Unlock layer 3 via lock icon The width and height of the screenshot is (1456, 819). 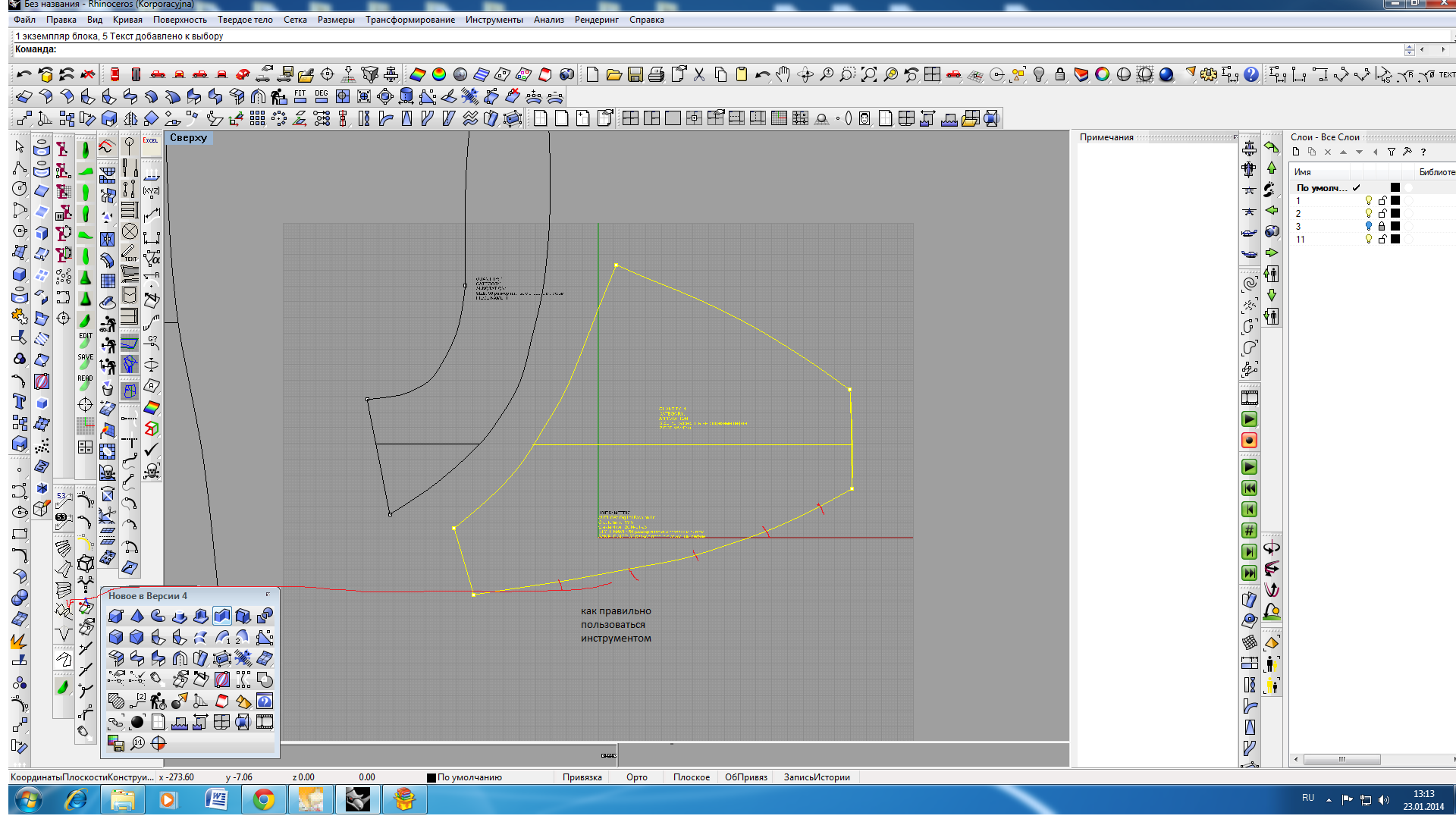click(1382, 227)
